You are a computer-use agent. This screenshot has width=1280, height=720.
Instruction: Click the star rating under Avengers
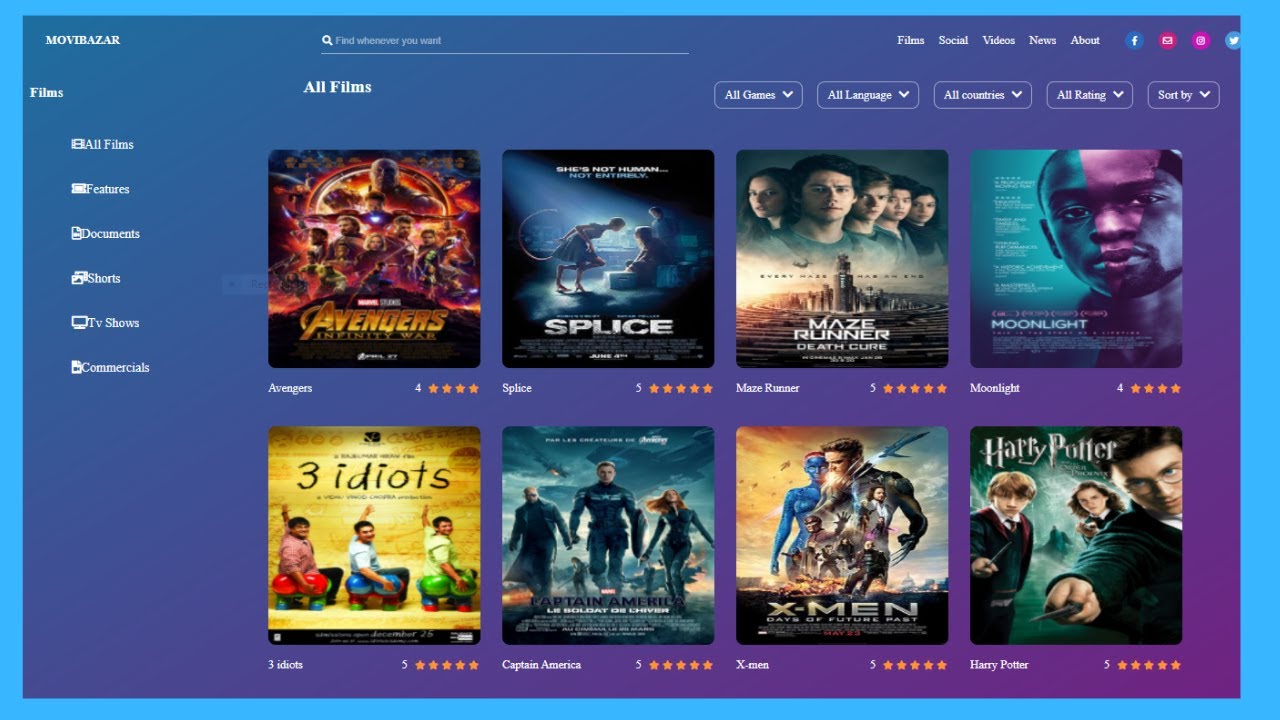(454, 388)
